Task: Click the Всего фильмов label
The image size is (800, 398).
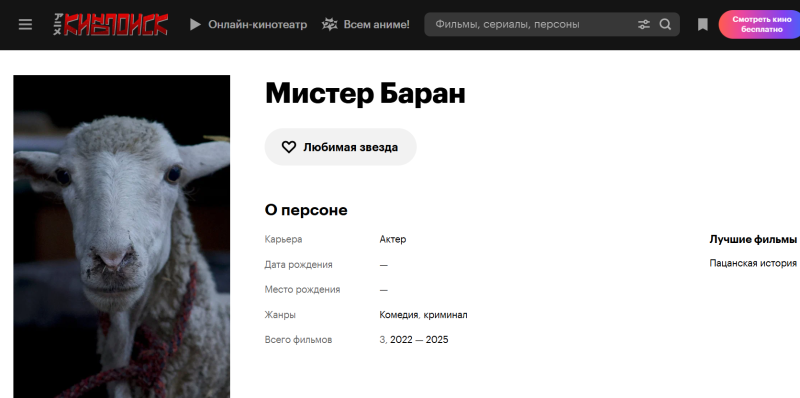Action: (x=298, y=340)
